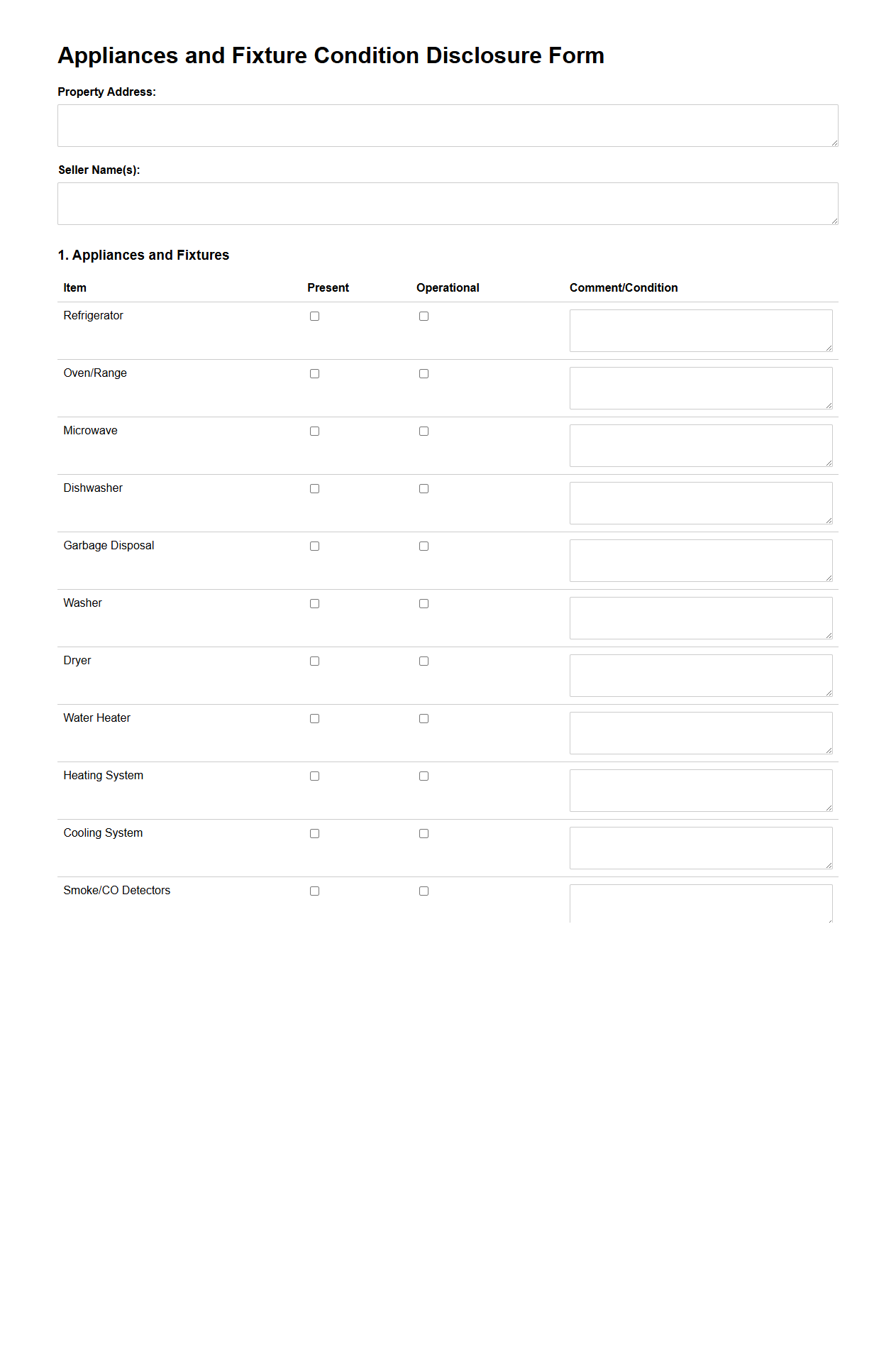Click the Property Address input field
The width and height of the screenshot is (896, 1347).
pyautogui.click(x=448, y=125)
